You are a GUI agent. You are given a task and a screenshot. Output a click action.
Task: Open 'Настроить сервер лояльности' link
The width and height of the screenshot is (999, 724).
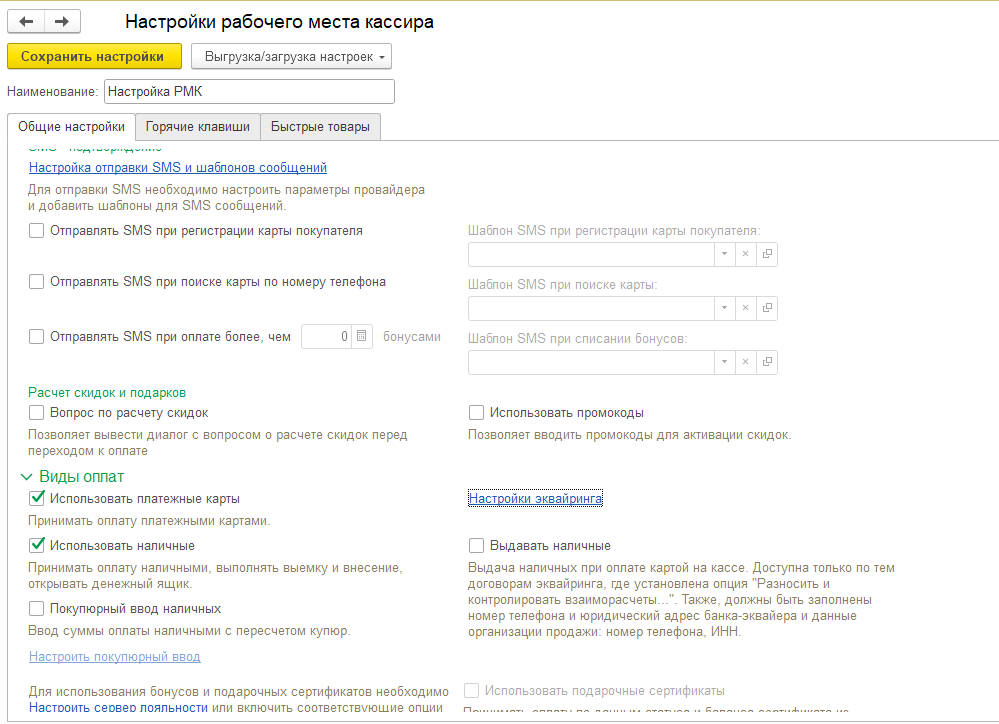click(x=119, y=707)
